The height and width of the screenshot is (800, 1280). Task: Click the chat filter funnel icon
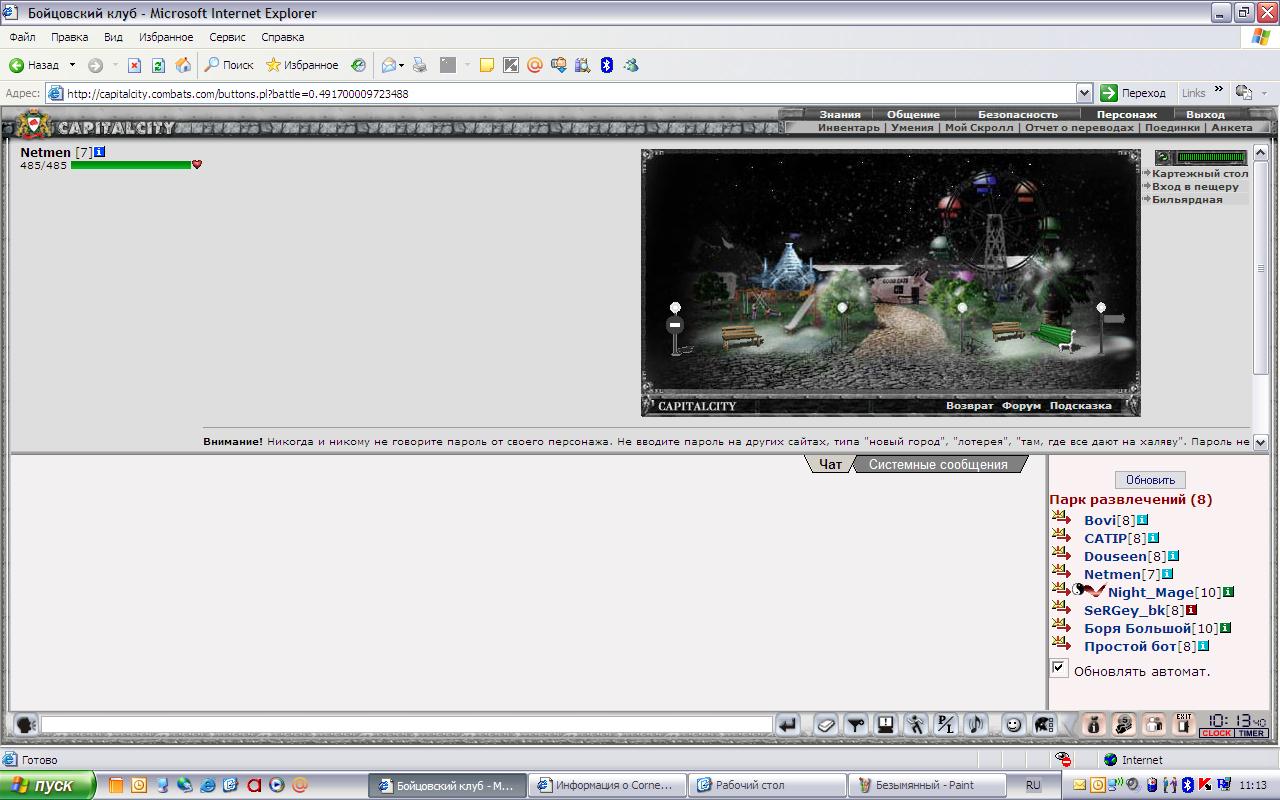(855, 724)
